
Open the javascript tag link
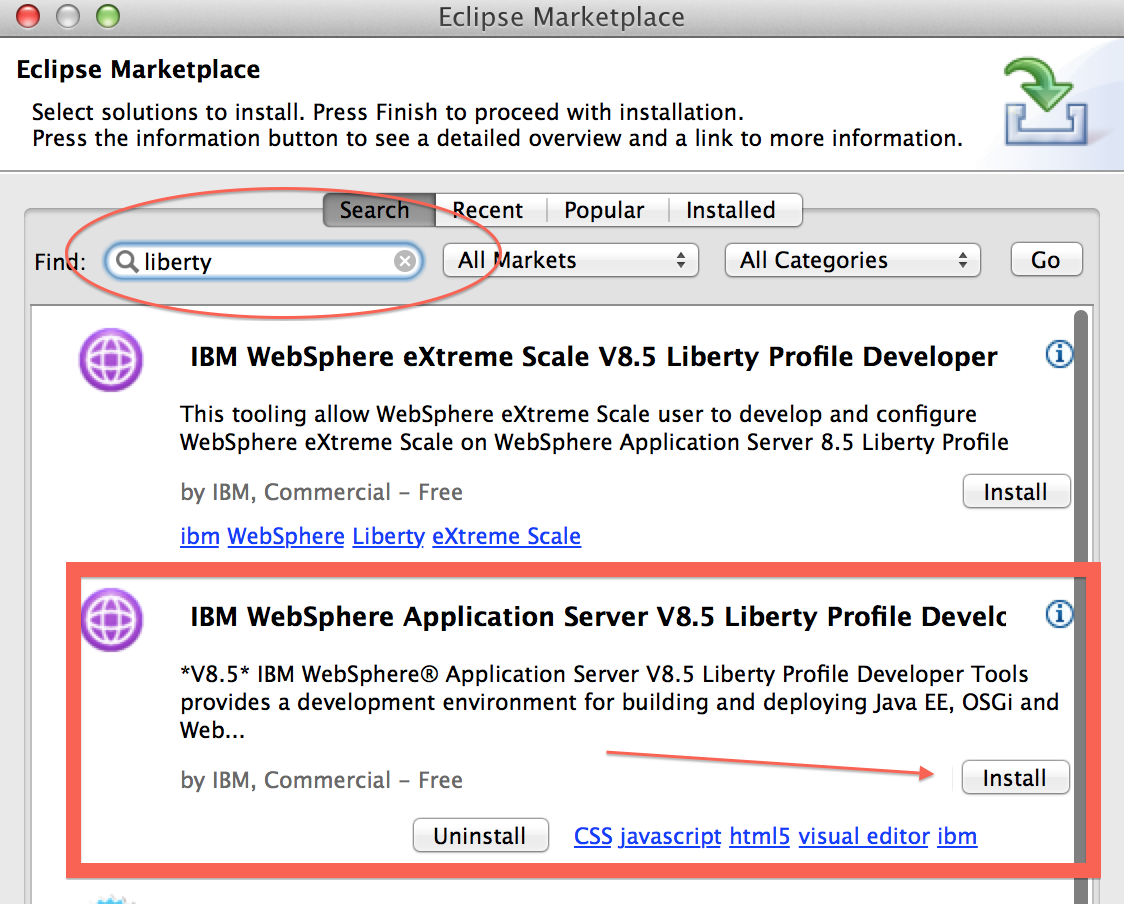(671, 837)
